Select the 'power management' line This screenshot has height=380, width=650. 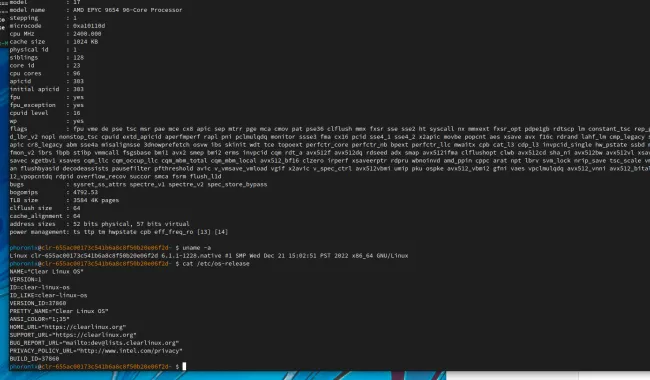tap(119, 232)
